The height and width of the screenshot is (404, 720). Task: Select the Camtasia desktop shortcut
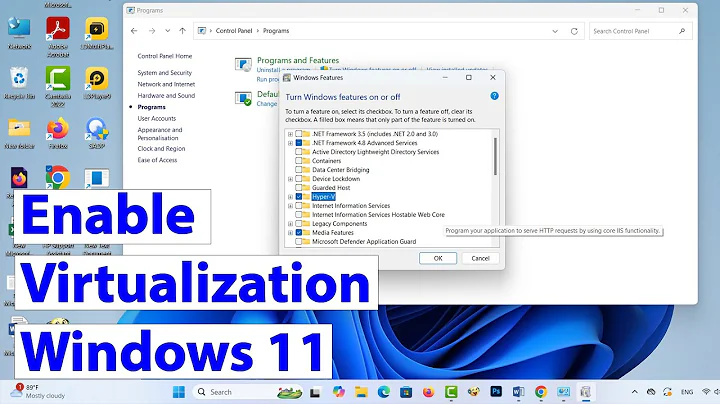click(x=58, y=86)
